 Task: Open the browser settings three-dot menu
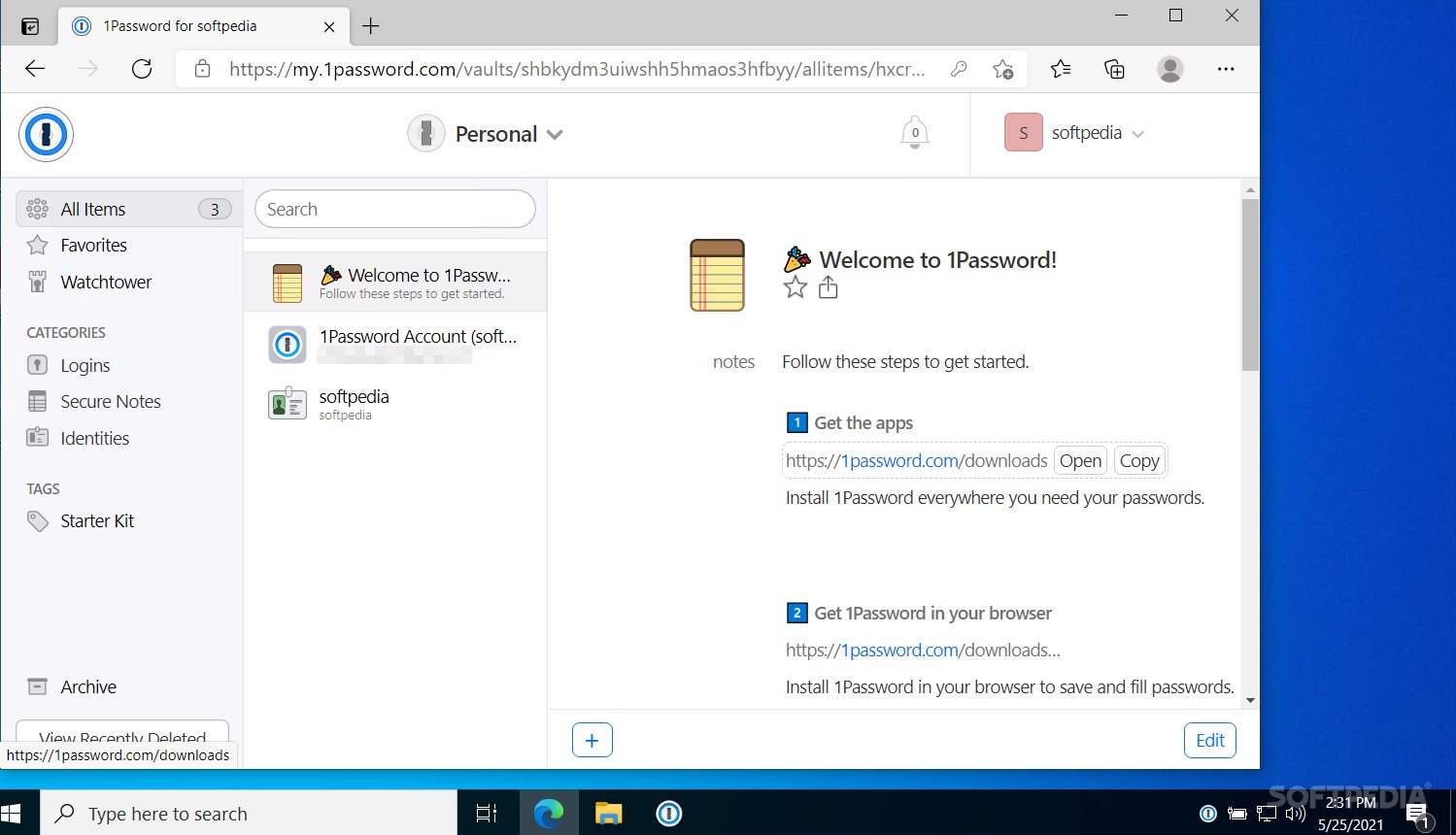(1226, 69)
